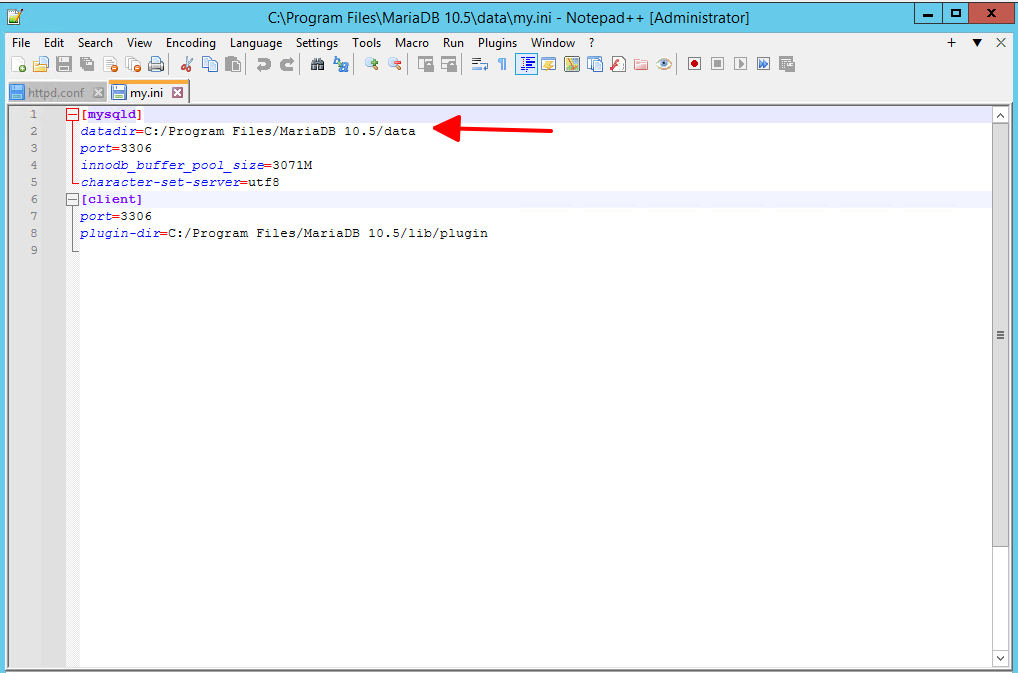This screenshot has width=1018, height=673.
Task: Stop macro recording
Action: tap(717, 64)
